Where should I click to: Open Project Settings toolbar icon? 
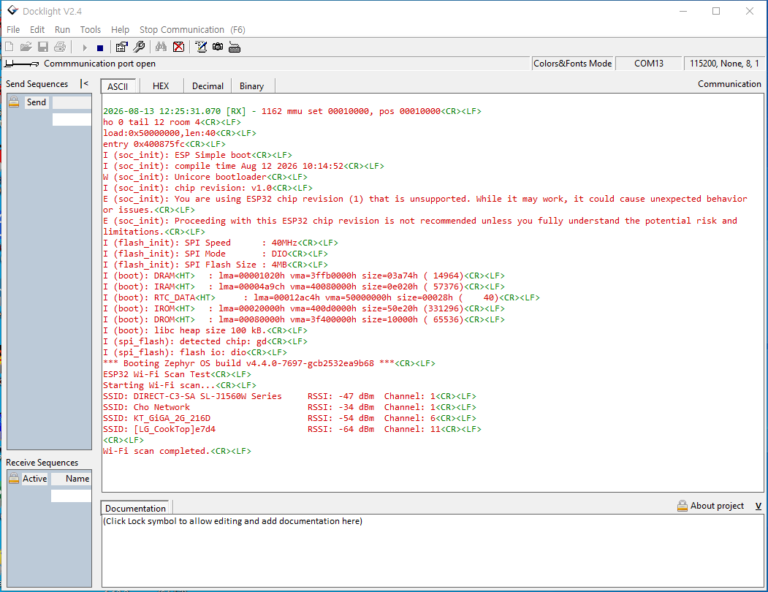121,47
